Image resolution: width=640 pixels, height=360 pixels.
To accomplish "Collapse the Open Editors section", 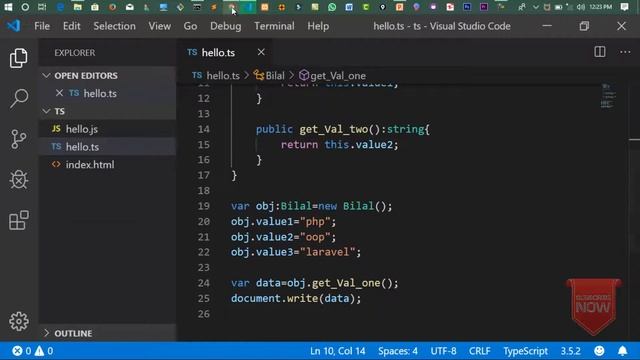I will [46, 76].
